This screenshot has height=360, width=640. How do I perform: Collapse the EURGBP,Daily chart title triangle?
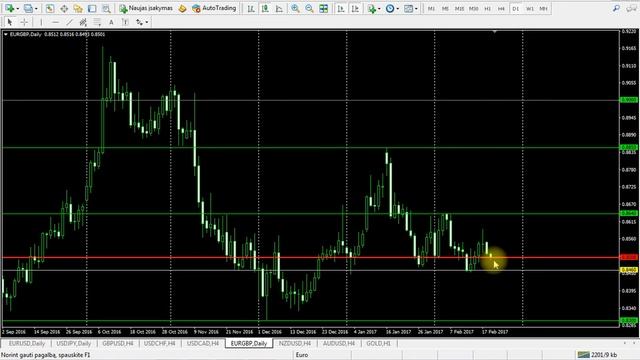[x=6, y=34]
